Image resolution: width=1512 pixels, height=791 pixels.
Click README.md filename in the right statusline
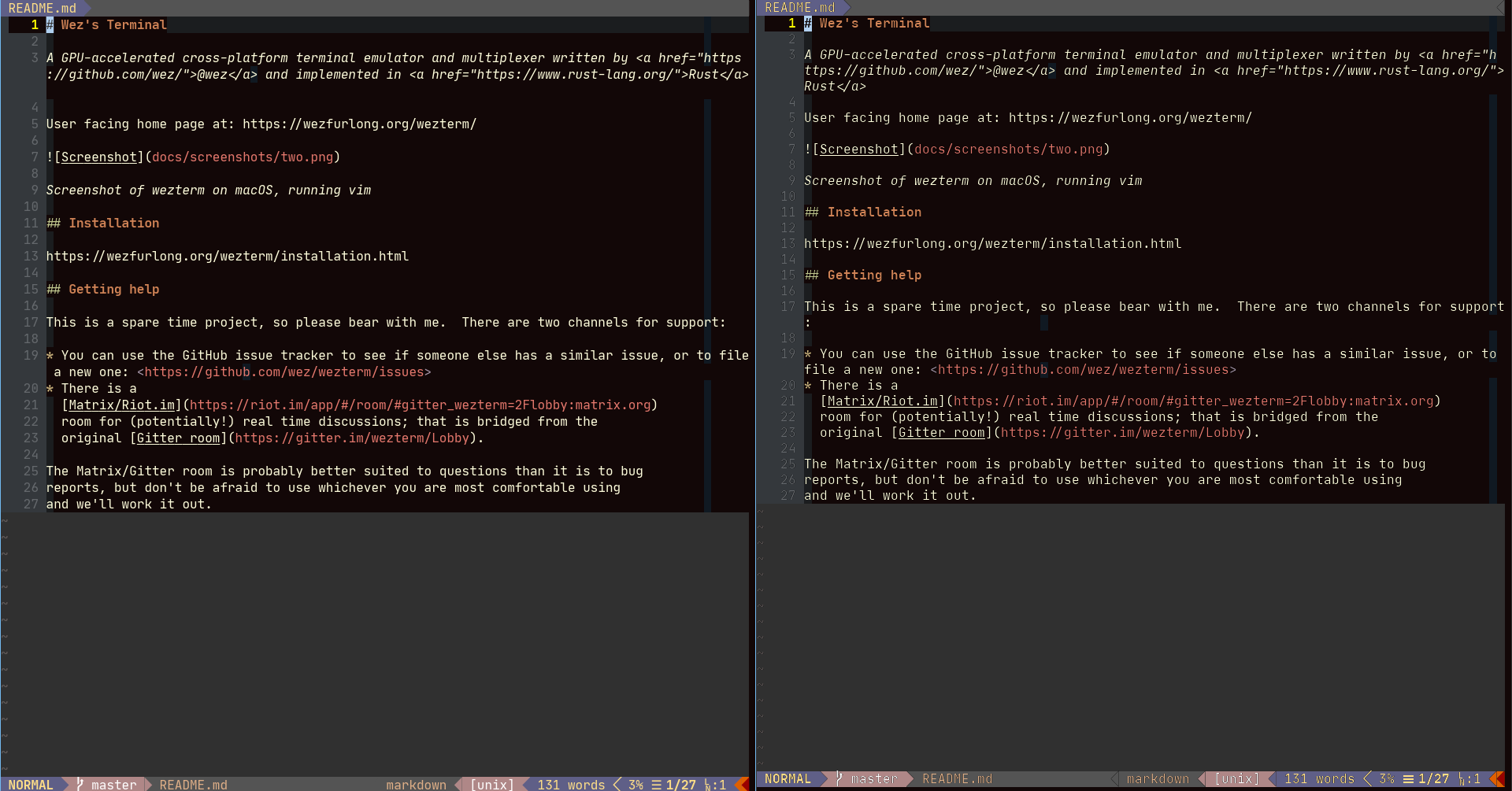(957, 778)
